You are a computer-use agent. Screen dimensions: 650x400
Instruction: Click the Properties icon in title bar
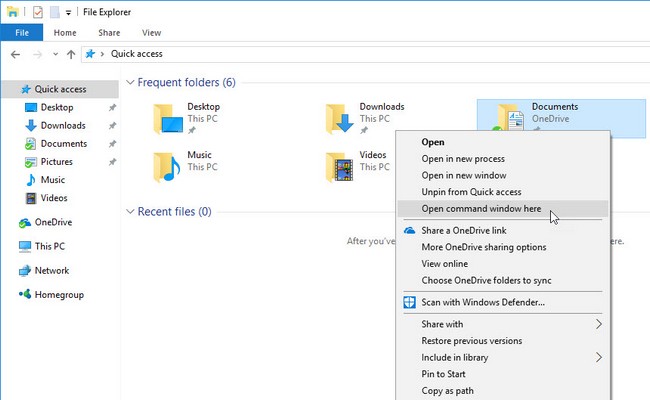point(37,12)
